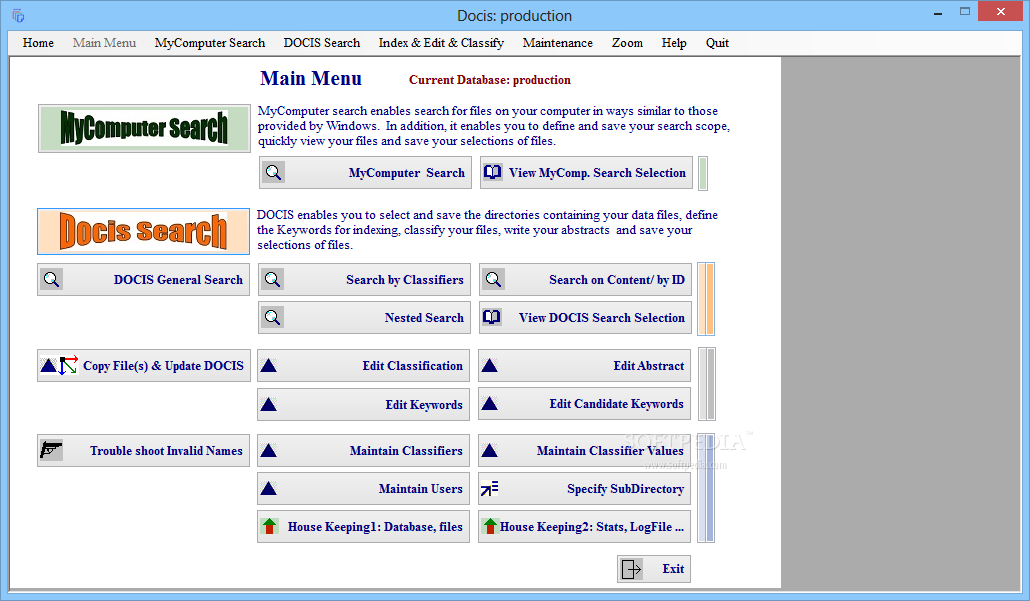Click 'Current Database: production' text
The height and width of the screenshot is (601, 1030).
click(x=490, y=79)
